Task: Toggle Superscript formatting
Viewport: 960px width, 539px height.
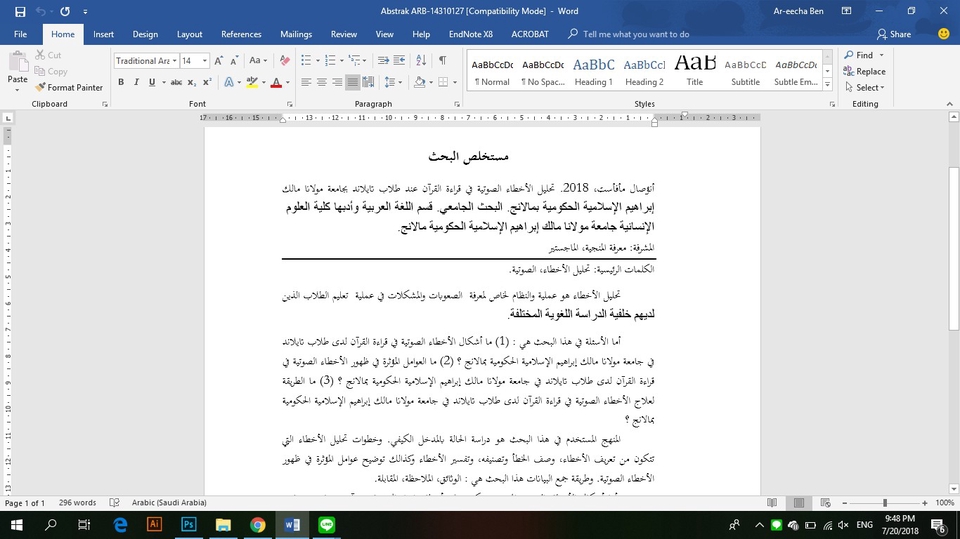Action: (x=207, y=82)
